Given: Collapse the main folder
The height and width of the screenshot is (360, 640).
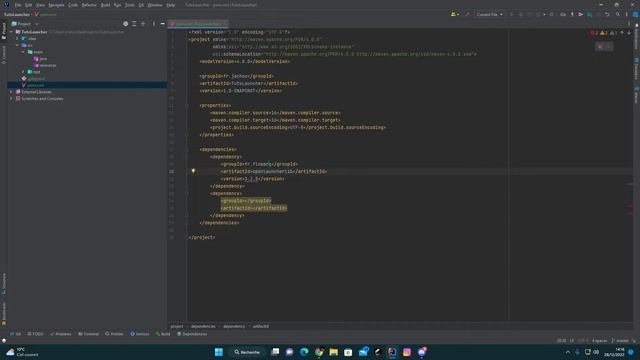Looking at the screenshot, I should (x=23, y=52).
